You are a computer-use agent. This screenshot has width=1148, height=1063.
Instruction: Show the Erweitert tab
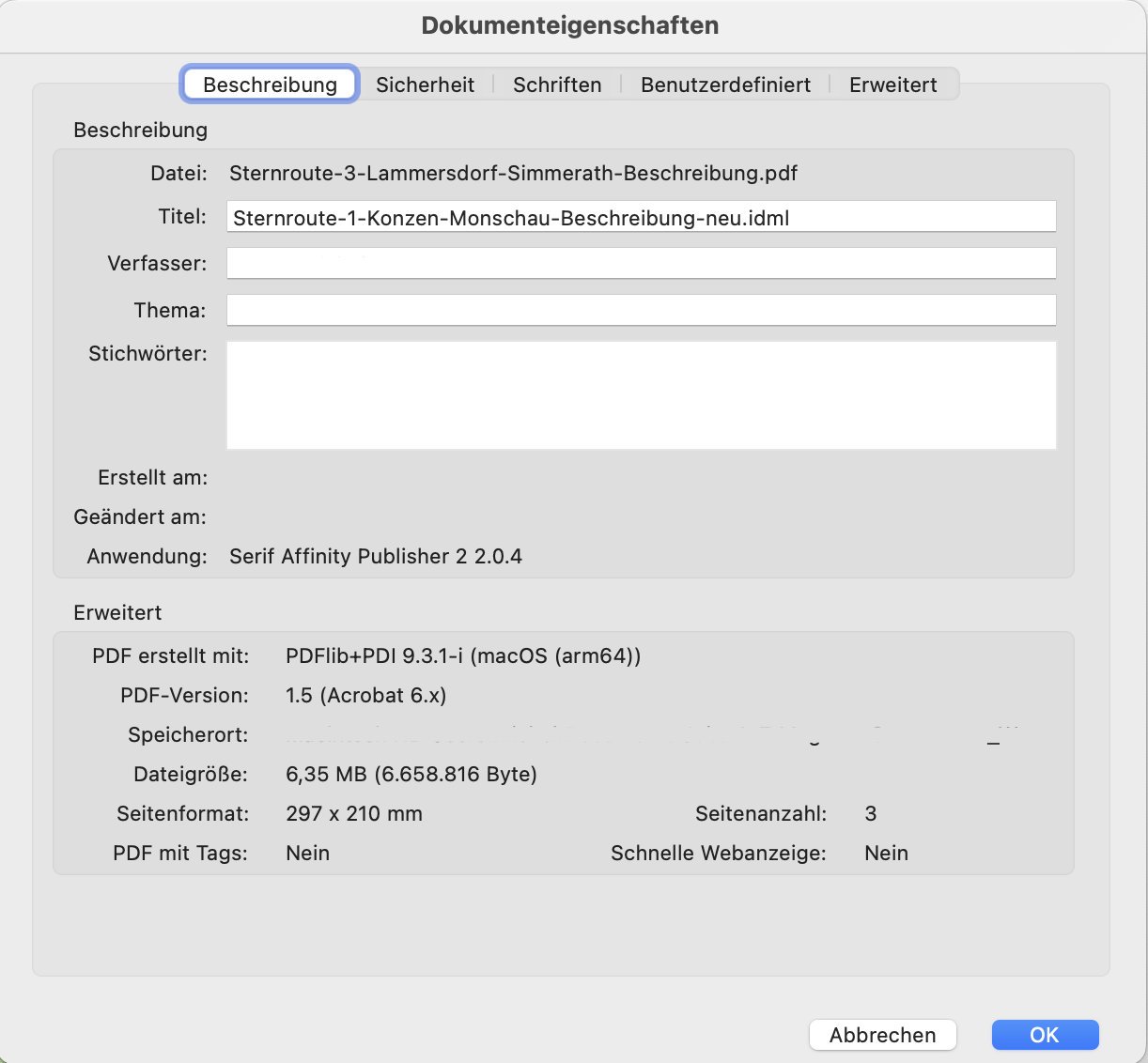(892, 85)
